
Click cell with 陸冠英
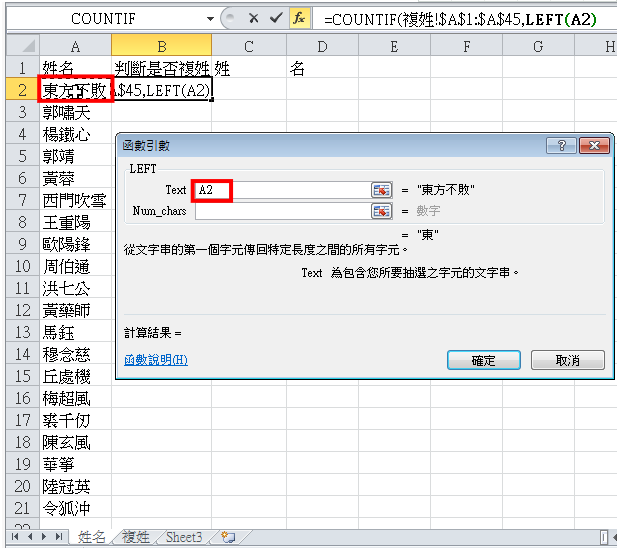click(x=75, y=486)
